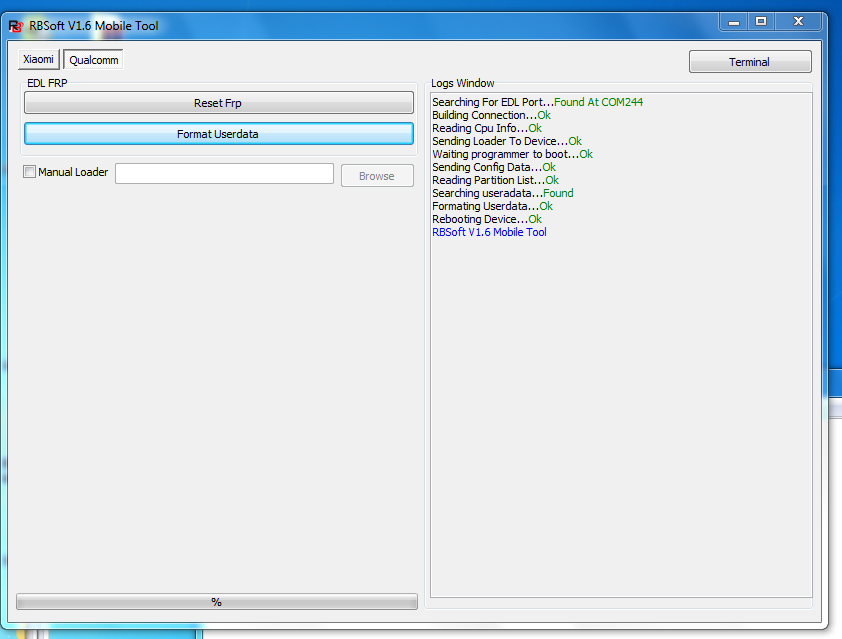842x639 pixels.
Task: Click the Reset Frp button
Action: pos(219,103)
